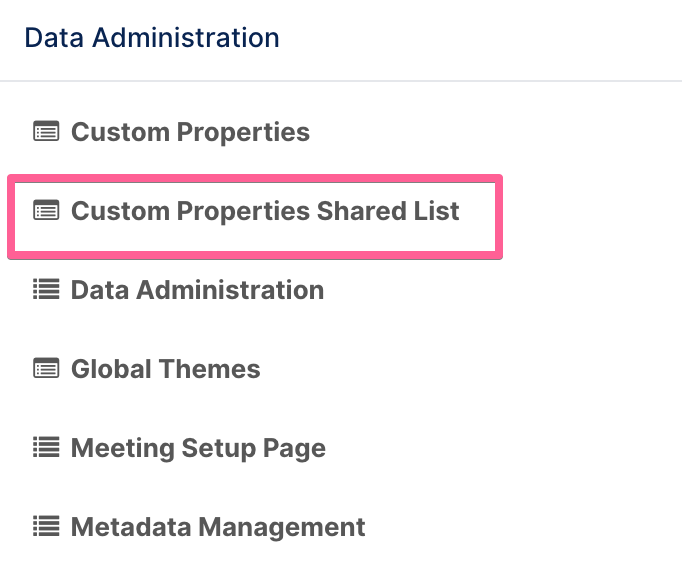The width and height of the screenshot is (682, 584).
Task: Go to Global Themes
Action: tap(166, 369)
